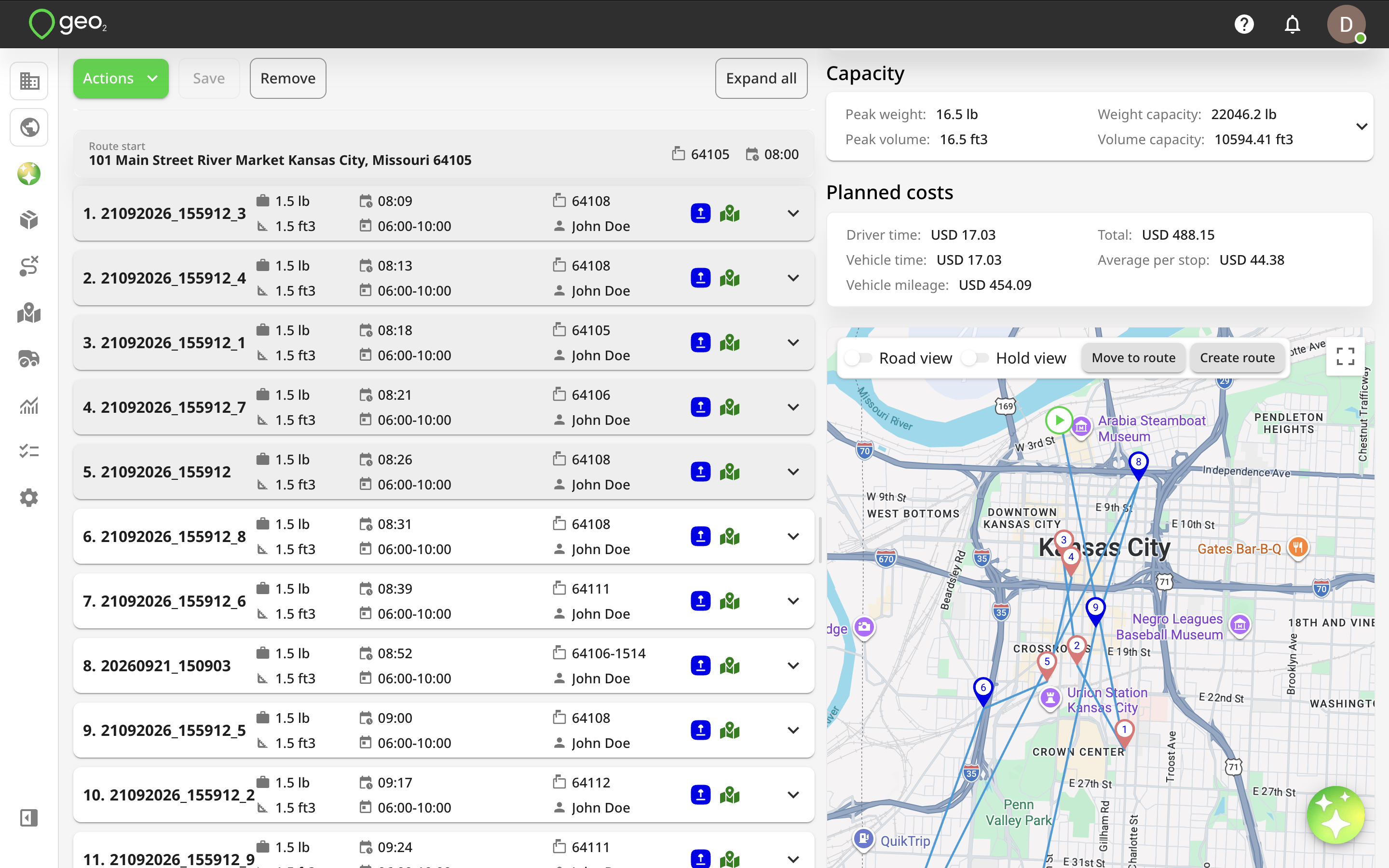
Task: Open the help question mark icon
Action: pyautogui.click(x=1244, y=24)
